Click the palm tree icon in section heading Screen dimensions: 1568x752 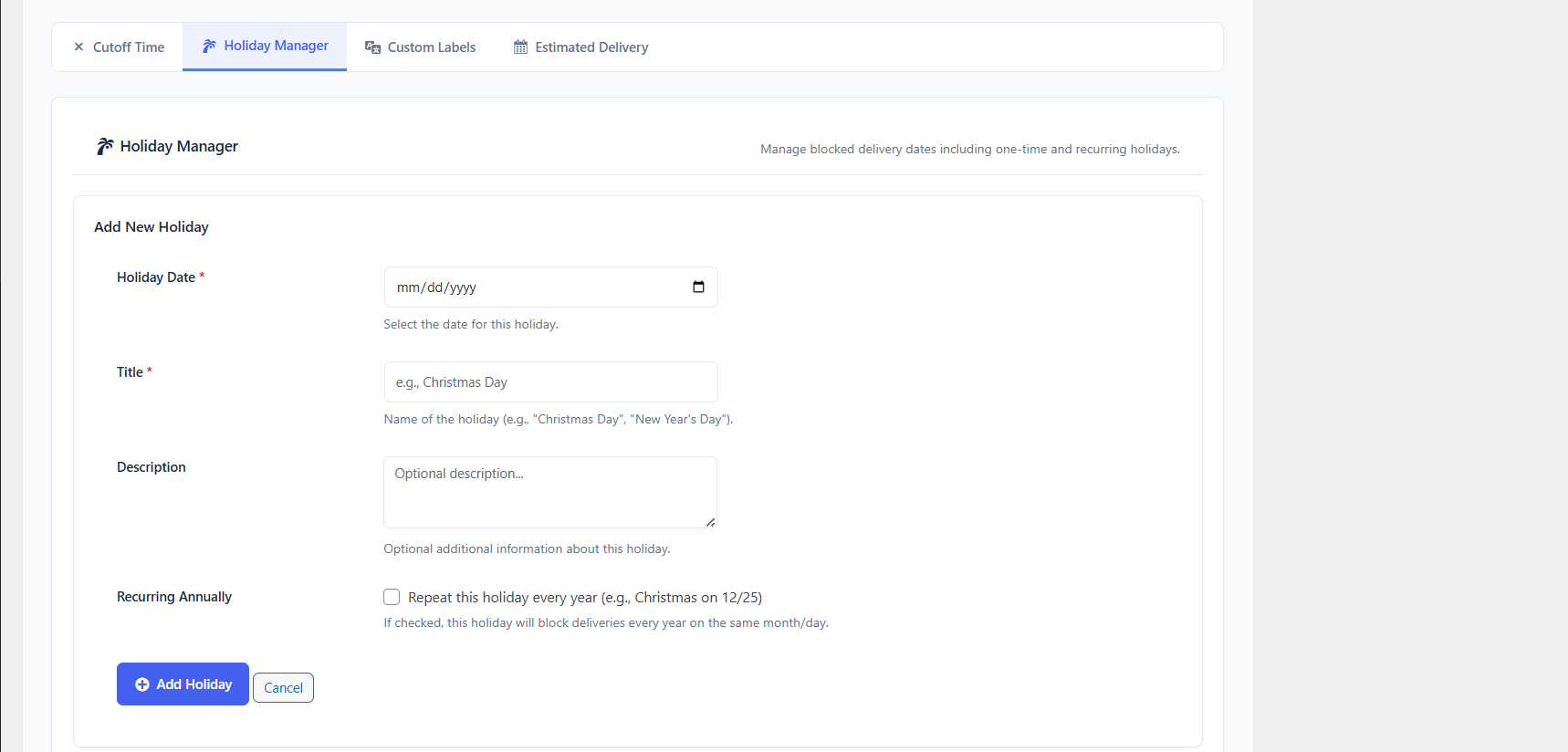click(105, 146)
